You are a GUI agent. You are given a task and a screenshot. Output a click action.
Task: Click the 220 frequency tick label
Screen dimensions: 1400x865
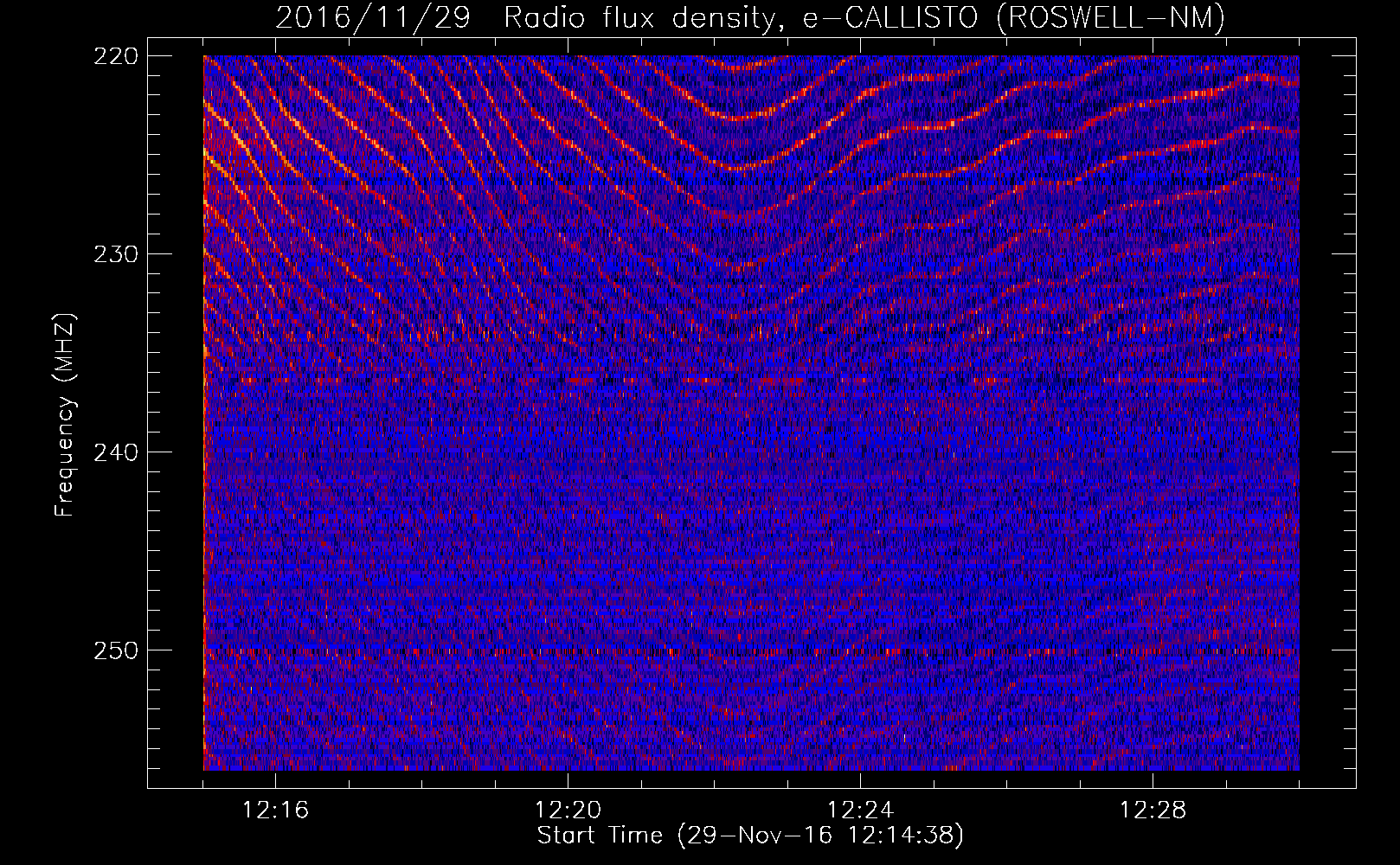pos(115,56)
